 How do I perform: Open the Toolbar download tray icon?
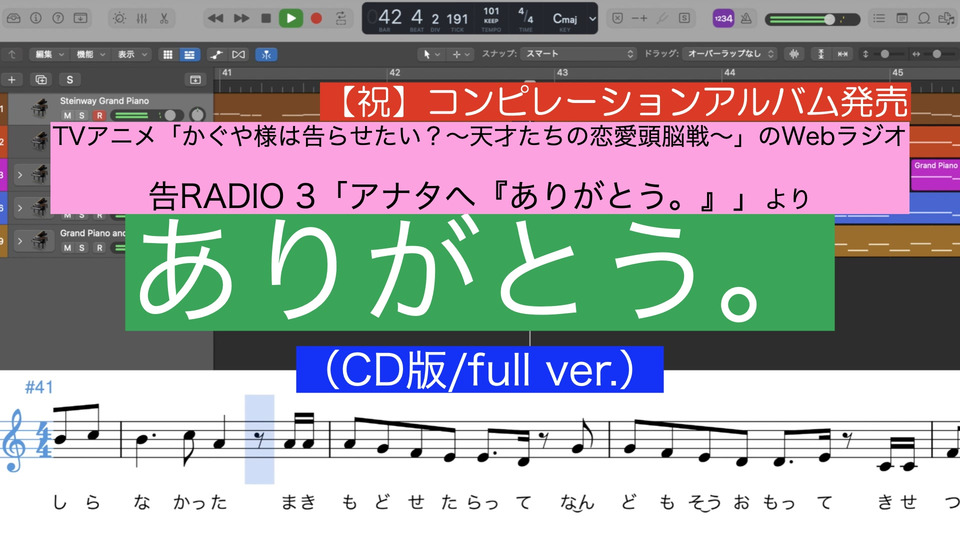(x=80, y=18)
